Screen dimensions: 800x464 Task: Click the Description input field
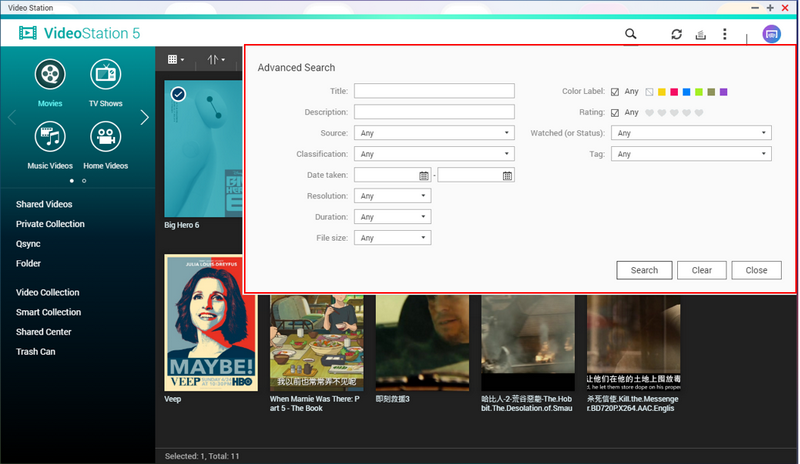click(x=434, y=112)
